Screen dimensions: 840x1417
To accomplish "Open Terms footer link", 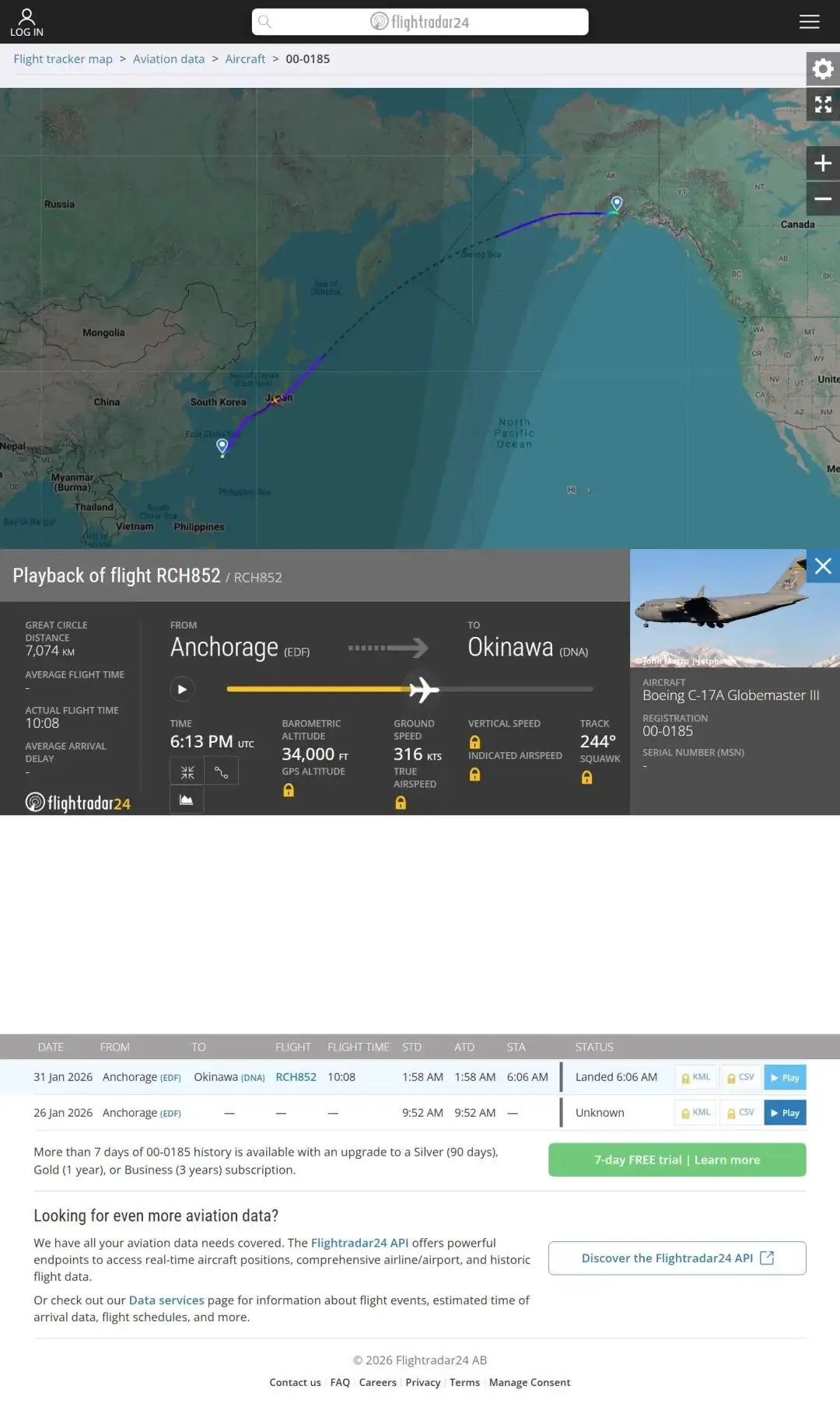I will [x=464, y=1382].
